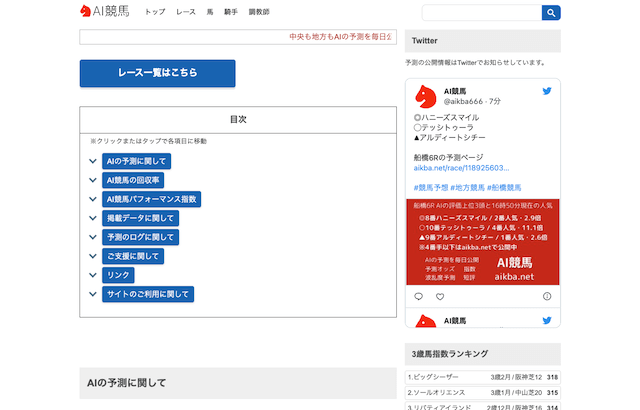This screenshot has width=640, height=410.
Task: Open tweet info circle icon
Action: point(547,296)
